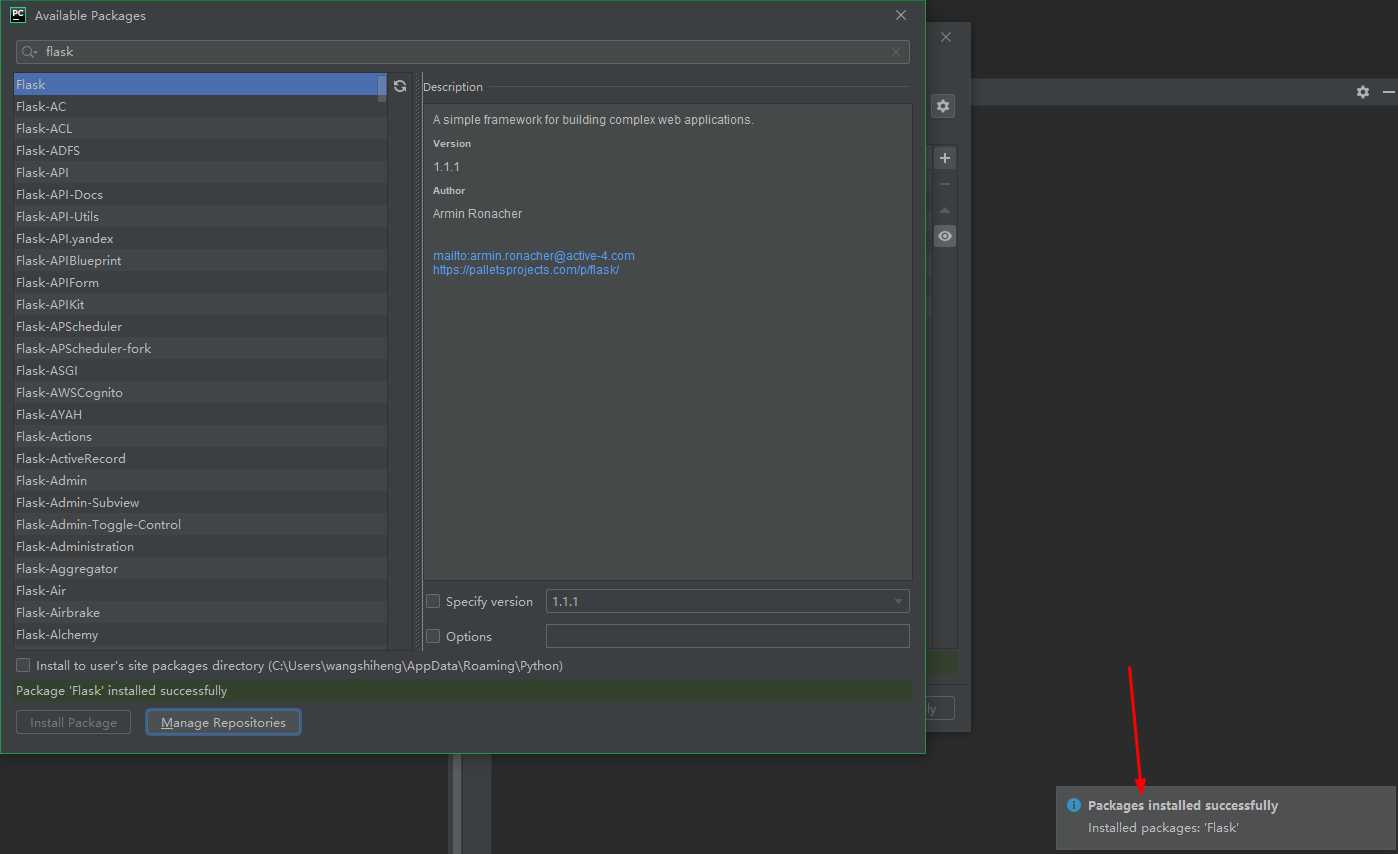This screenshot has height=854, width=1398.
Task: Select Flask-Administration package
Action: point(200,547)
